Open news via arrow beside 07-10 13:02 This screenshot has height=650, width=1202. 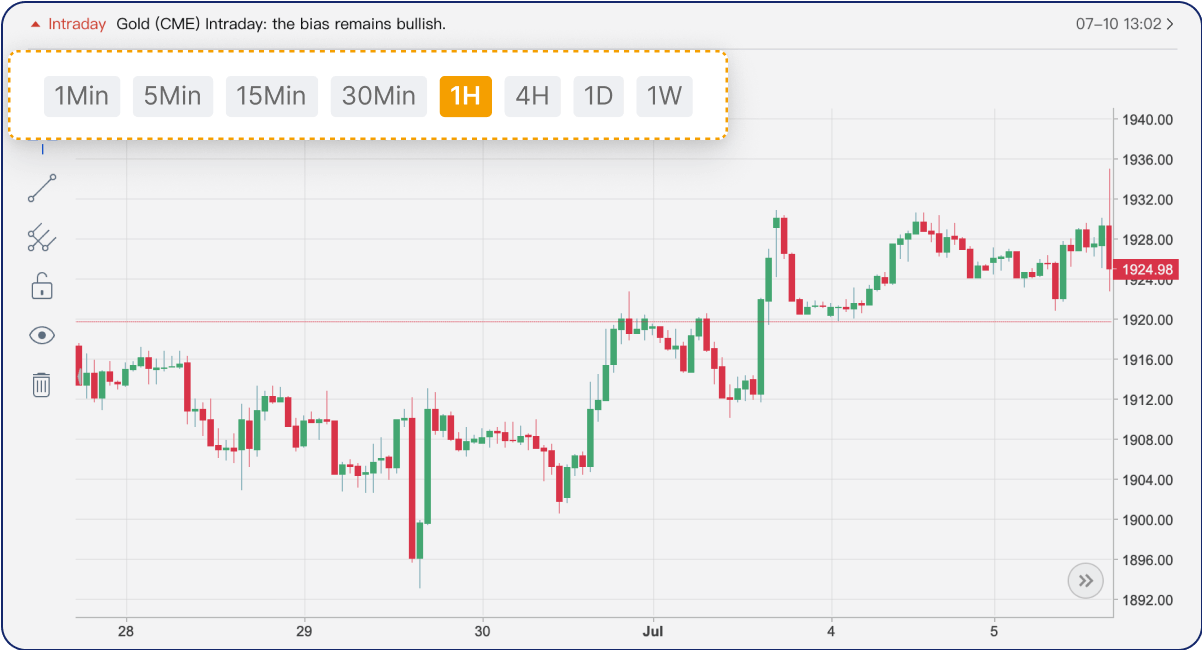pyautogui.click(x=1170, y=24)
